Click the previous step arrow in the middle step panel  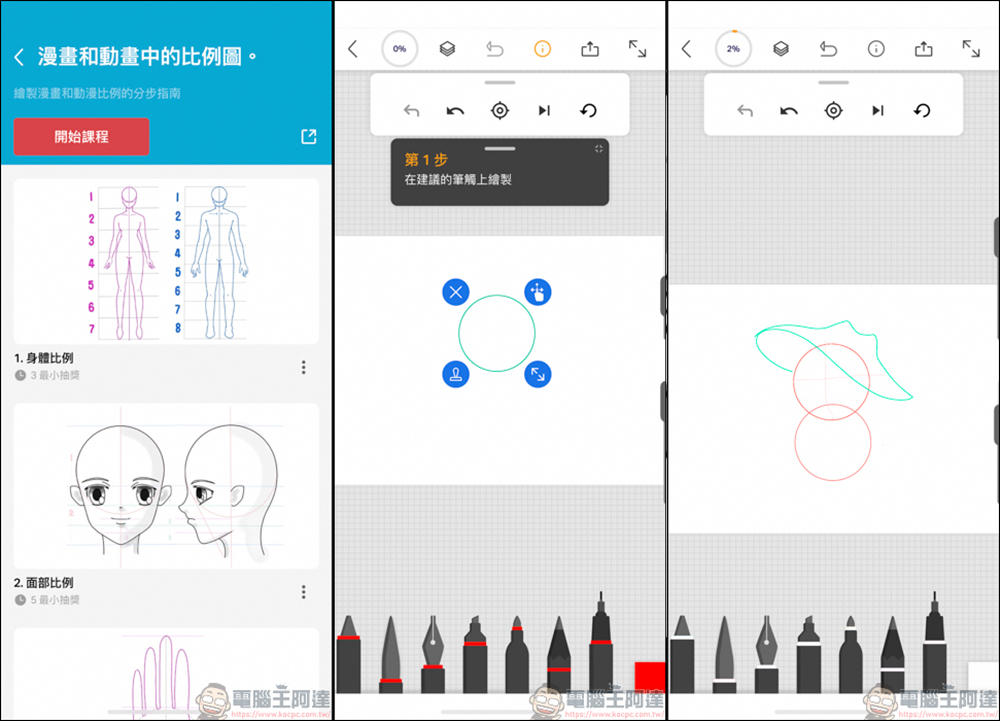[x=411, y=111]
